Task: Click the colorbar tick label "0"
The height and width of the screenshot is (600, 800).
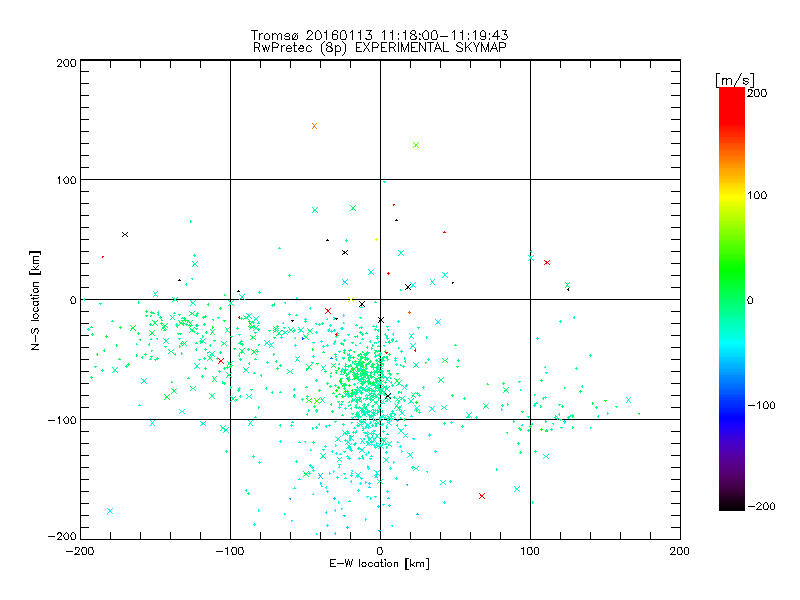Action: [750, 301]
